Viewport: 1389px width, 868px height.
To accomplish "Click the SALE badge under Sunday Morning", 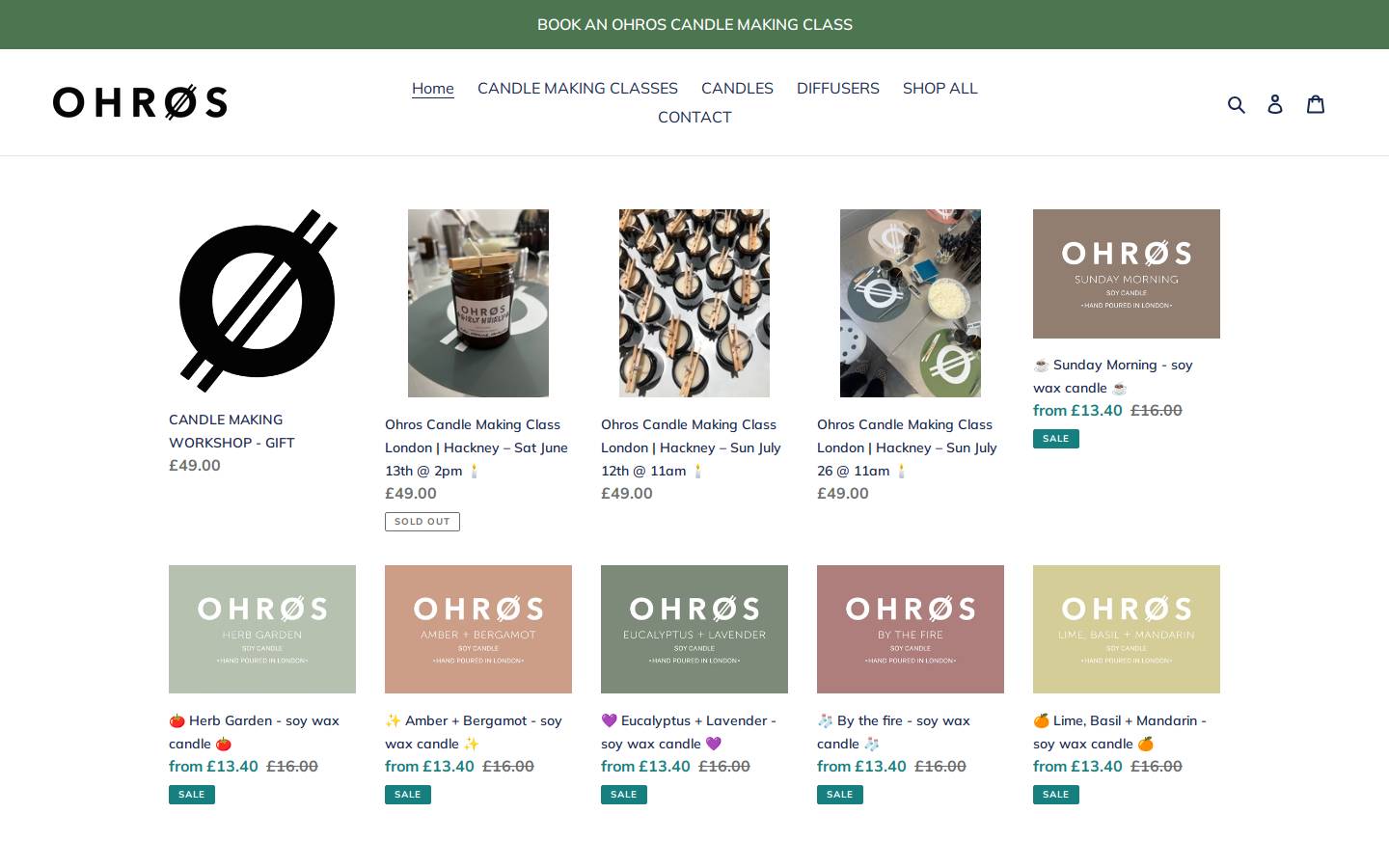I will click(1056, 439).
